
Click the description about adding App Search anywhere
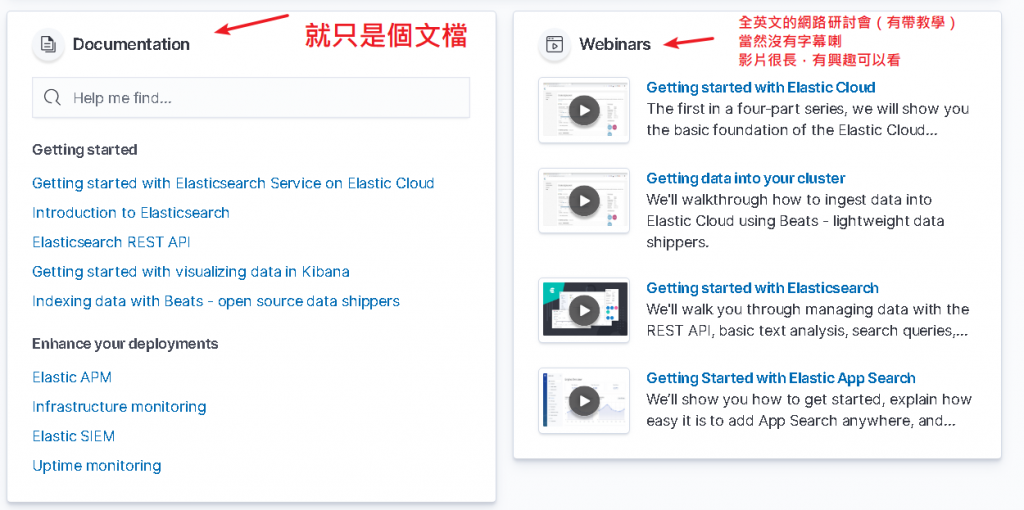tap(809, 410)
